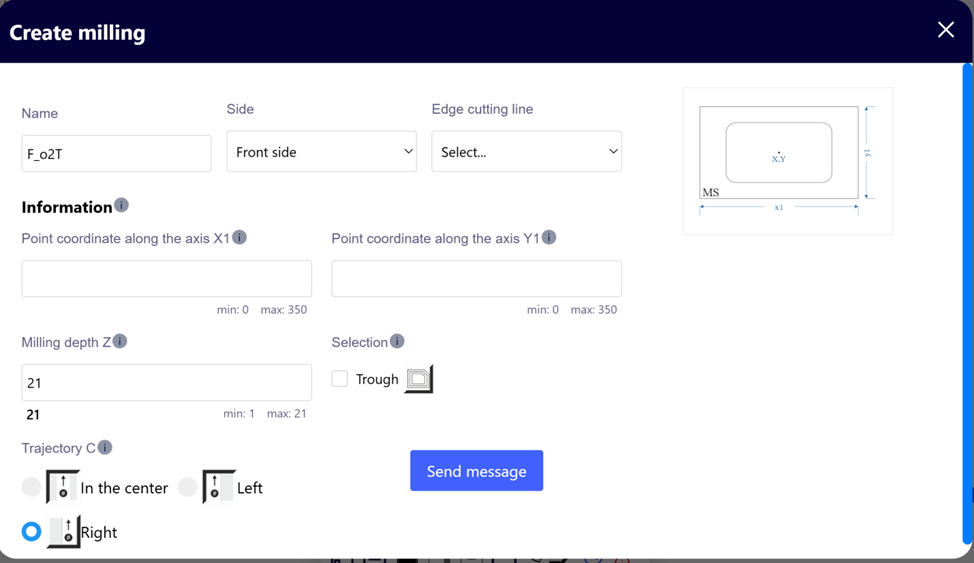Close the Create milling dialog
974x563 pixels.
(945, 30)
